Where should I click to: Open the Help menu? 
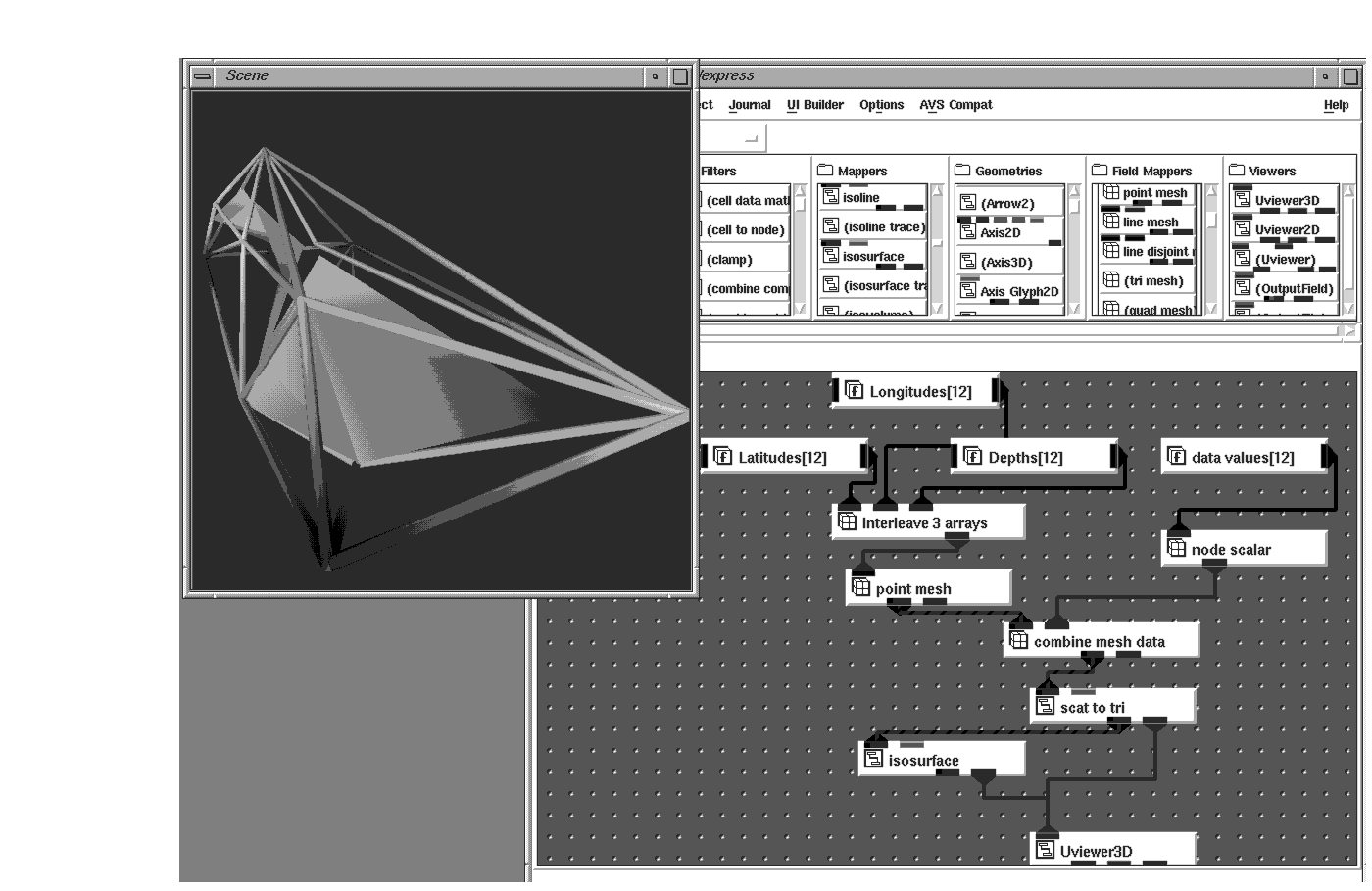pos(1335,105)
